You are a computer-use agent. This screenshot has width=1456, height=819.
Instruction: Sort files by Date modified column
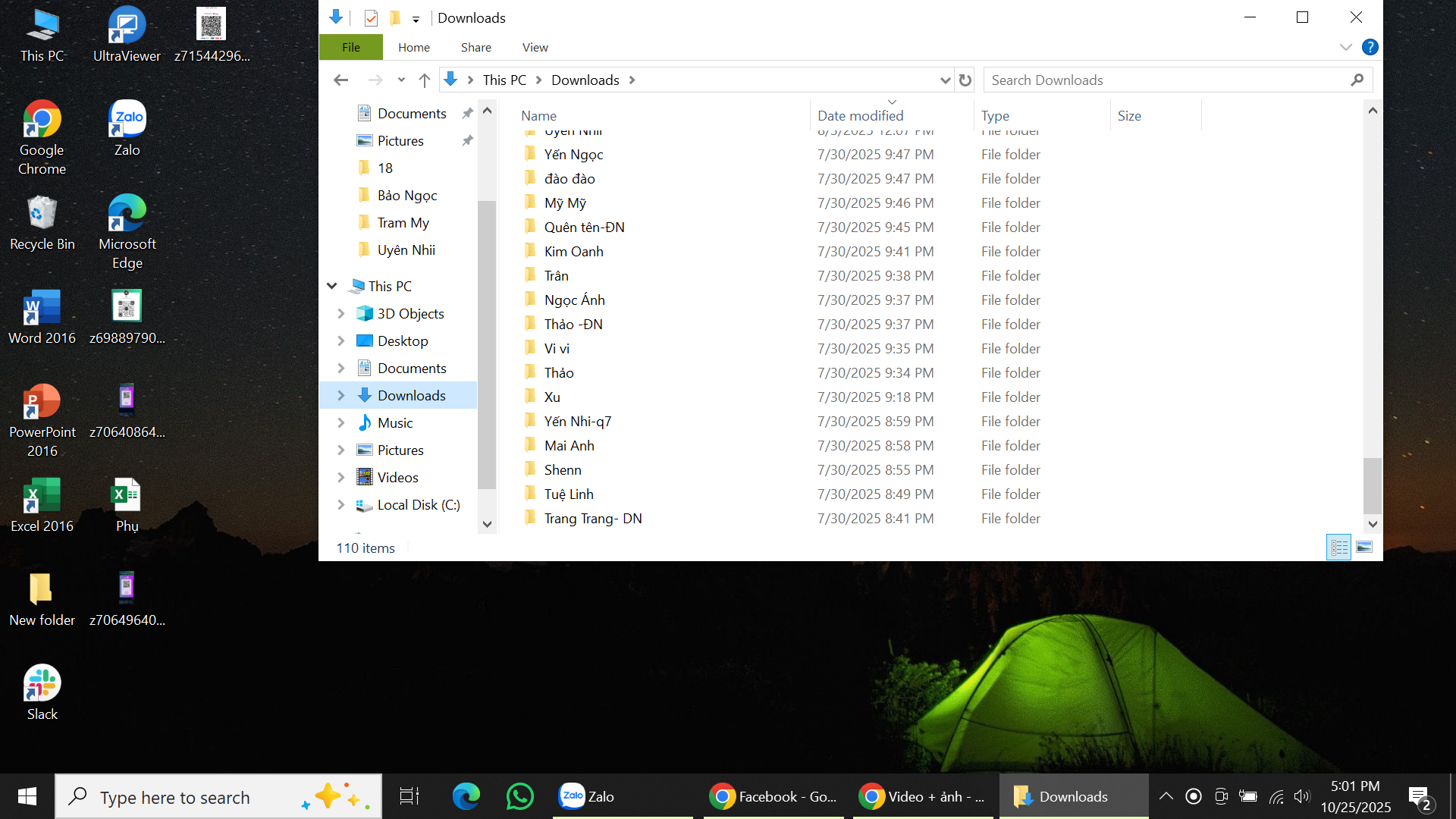coord(860,116)
